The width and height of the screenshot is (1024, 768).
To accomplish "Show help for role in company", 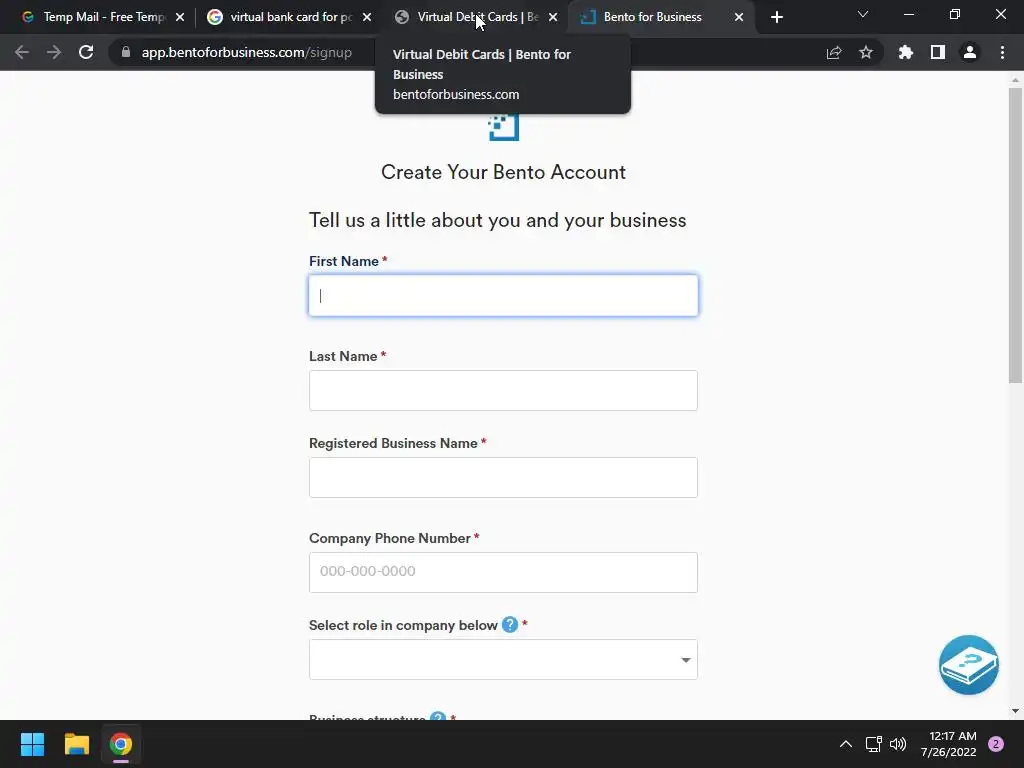I will coord(510,625).
